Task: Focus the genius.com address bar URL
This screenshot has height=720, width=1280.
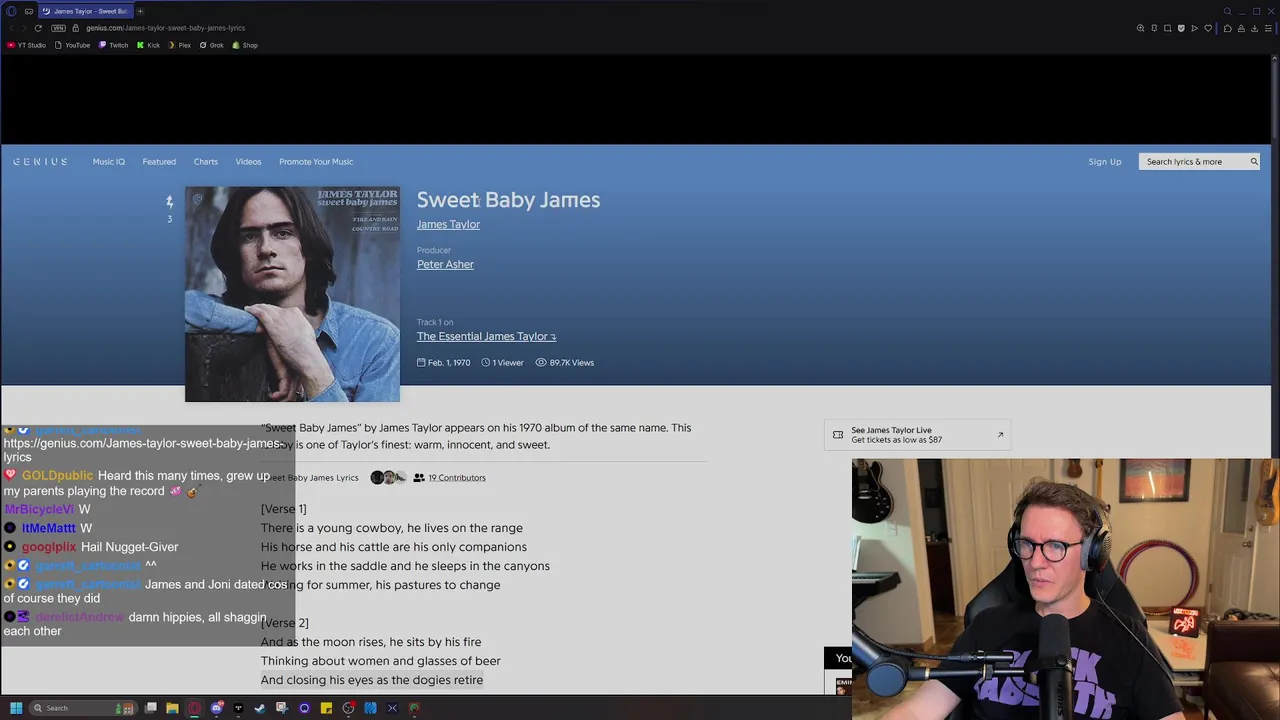Action: tap(166, 28)
